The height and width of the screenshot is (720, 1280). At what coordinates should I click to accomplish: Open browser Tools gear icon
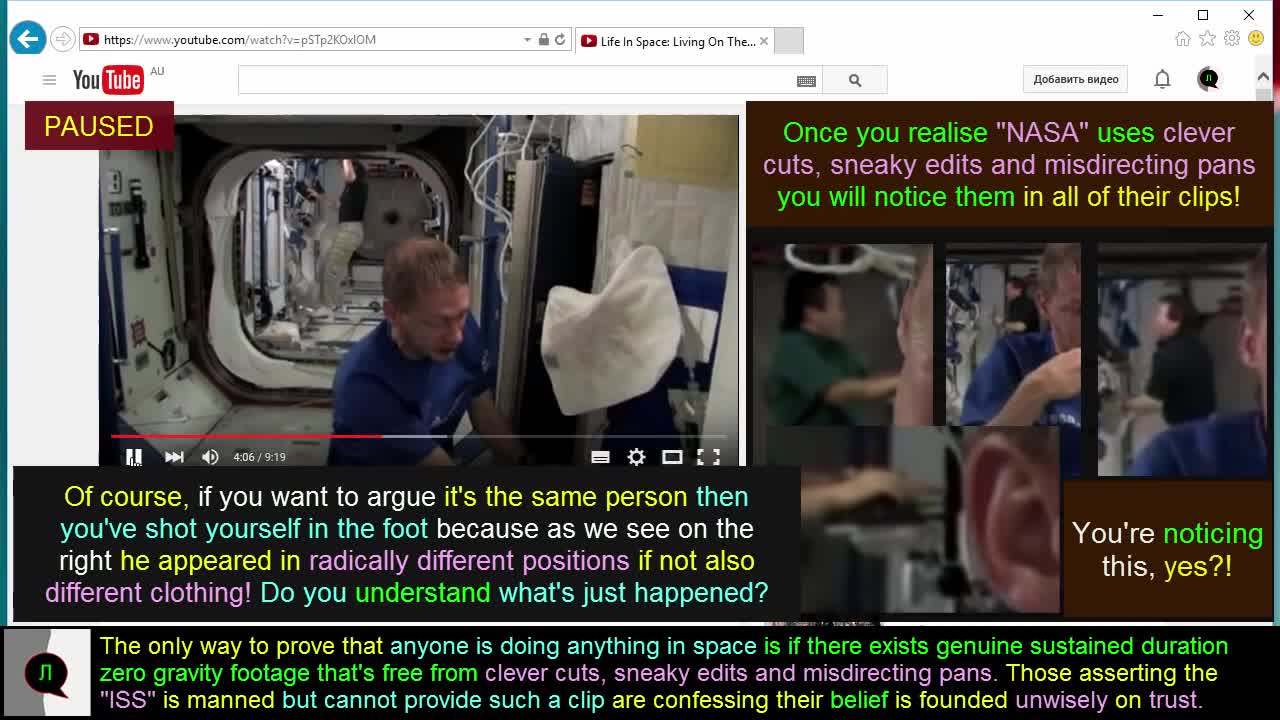[x=1232, y=39]
